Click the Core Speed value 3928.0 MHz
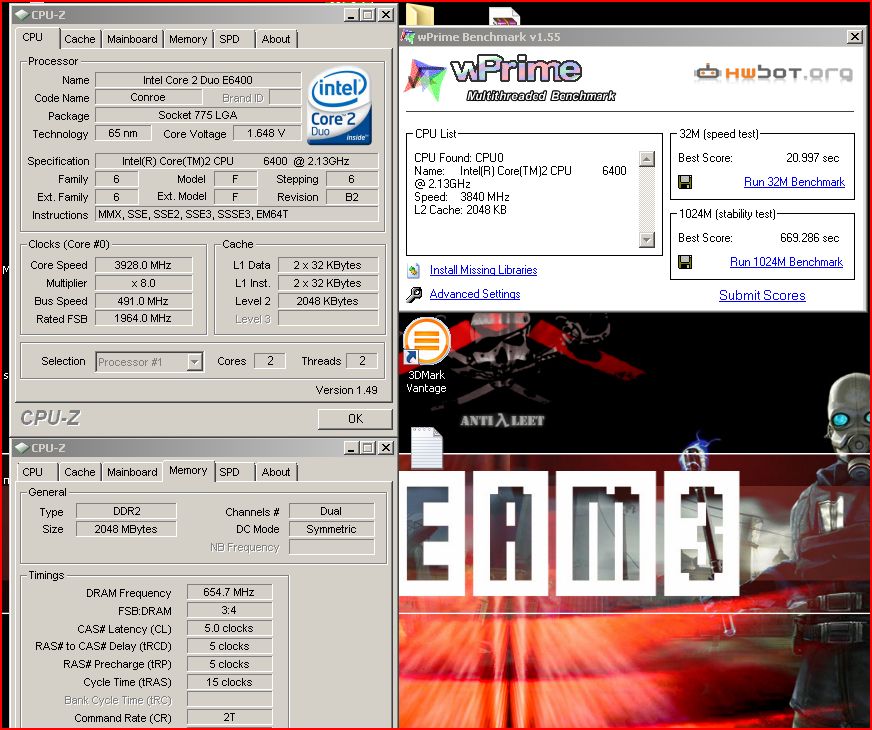872x730 pixels. (x=143, y=265)
